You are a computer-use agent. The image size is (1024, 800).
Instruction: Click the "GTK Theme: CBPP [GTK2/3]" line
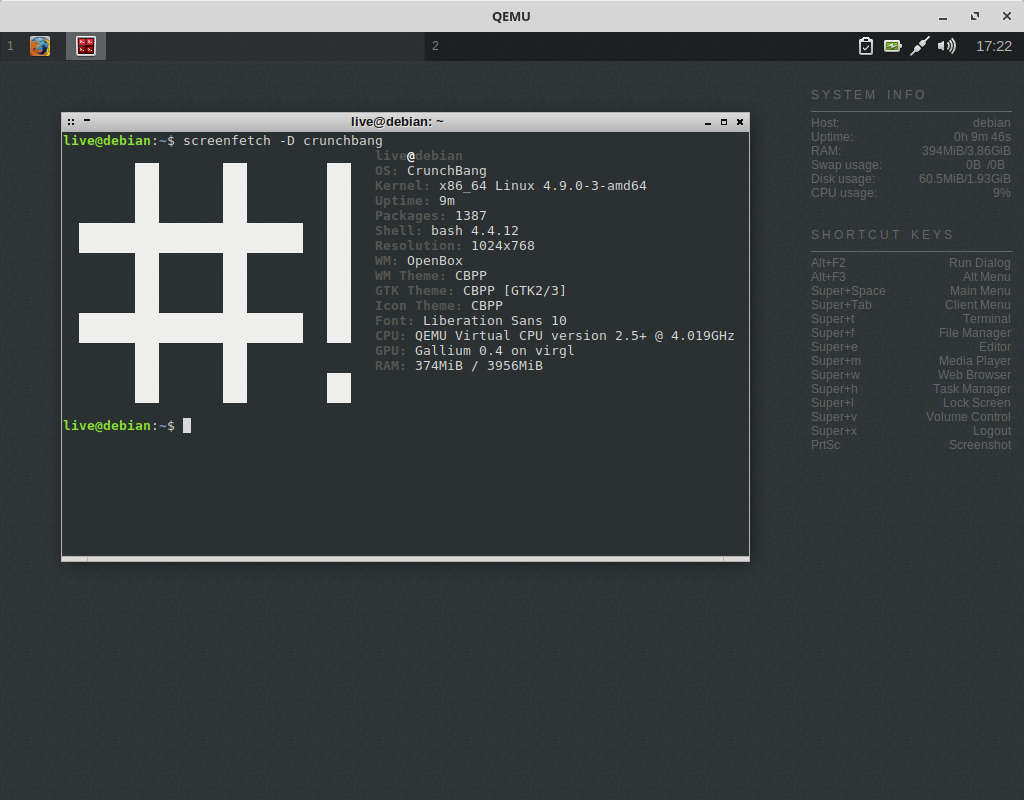tap(470, 291)
